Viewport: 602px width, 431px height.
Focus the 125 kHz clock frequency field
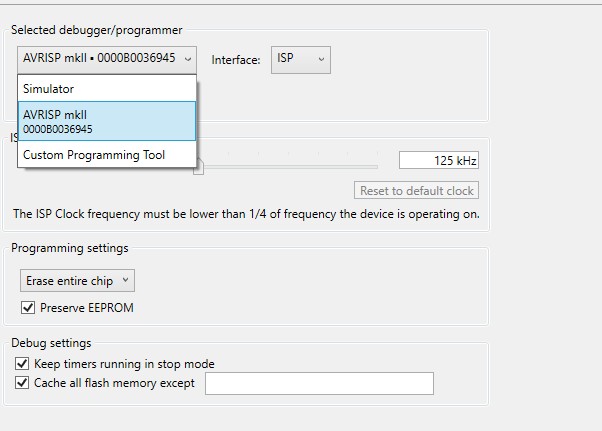438,160
